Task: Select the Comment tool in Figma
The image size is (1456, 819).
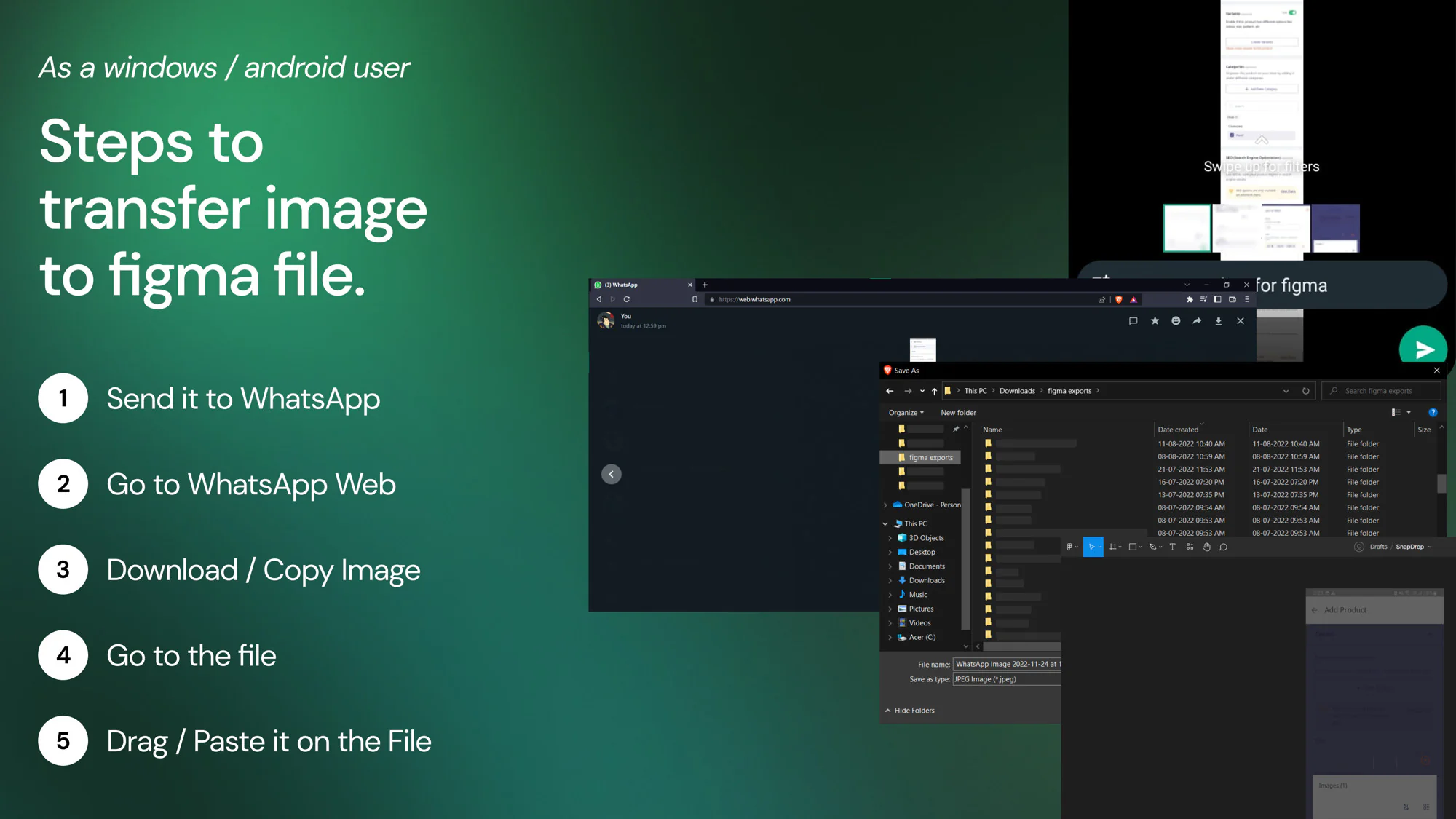Action: tap(1223, 547)
